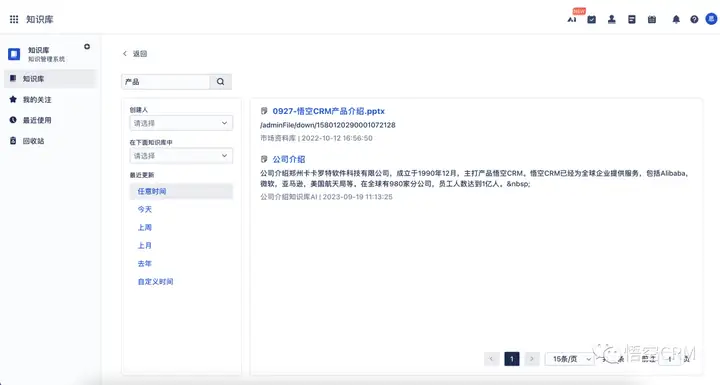Click the path /adminFile/down/1580120290001072128
The width and height of the screenshot is (720, 385).
(328, 125)
